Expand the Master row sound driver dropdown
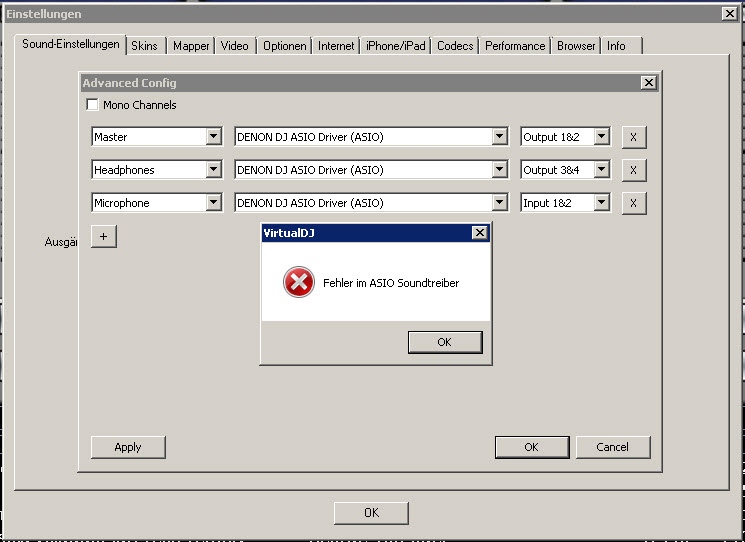This screenshot has height=542, width=745. point(499,137)
